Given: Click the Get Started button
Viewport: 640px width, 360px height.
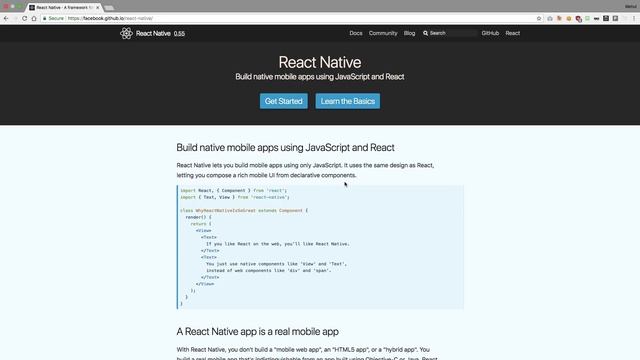Looking at the screenshot, I should 284,101.
